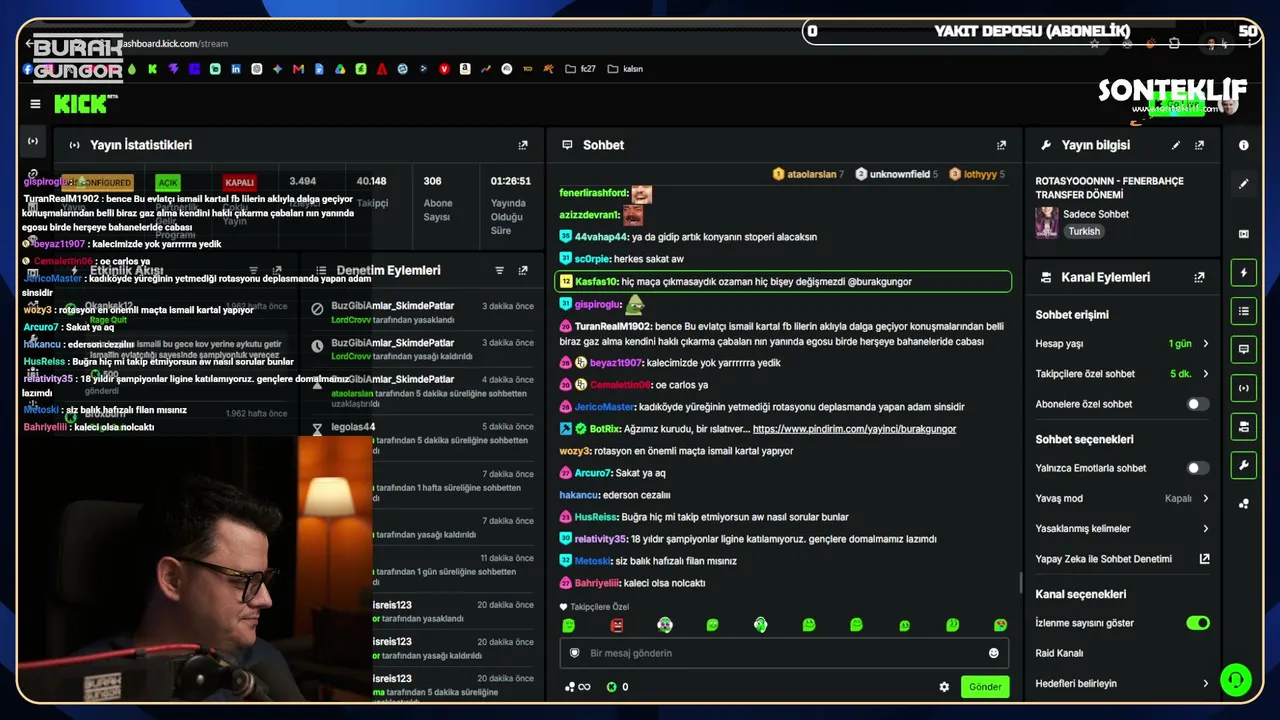Open the pindirim.com link in chat
The width and height of the screenshot is (1280, 720).
tap(854, 429)
